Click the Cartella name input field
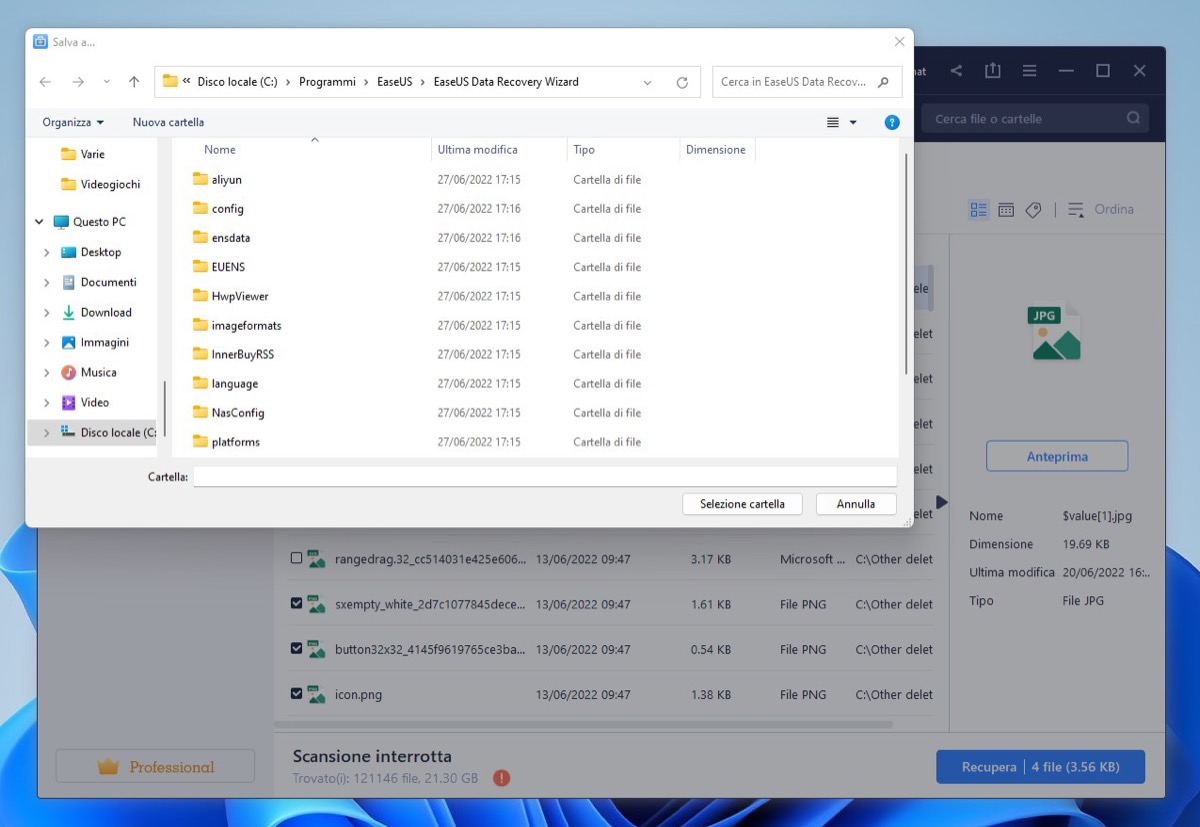This screenshot has height=827, width=1200. point(545,477)
